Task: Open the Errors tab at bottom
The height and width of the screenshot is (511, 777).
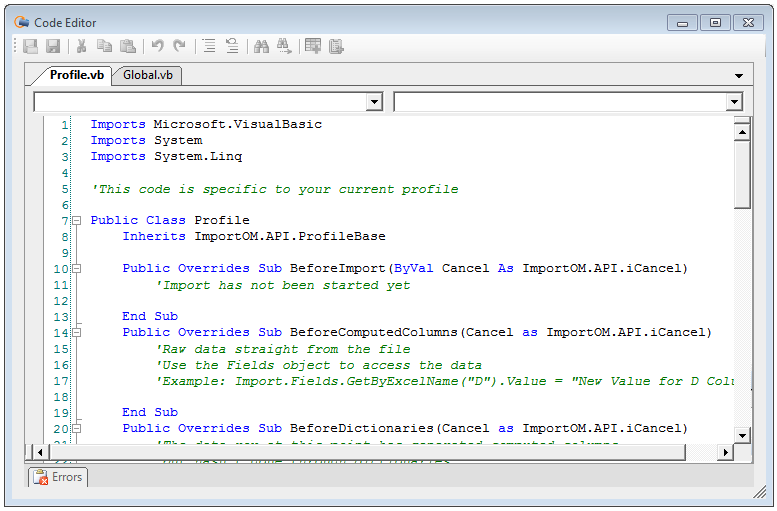Action: tap(58, 477)
